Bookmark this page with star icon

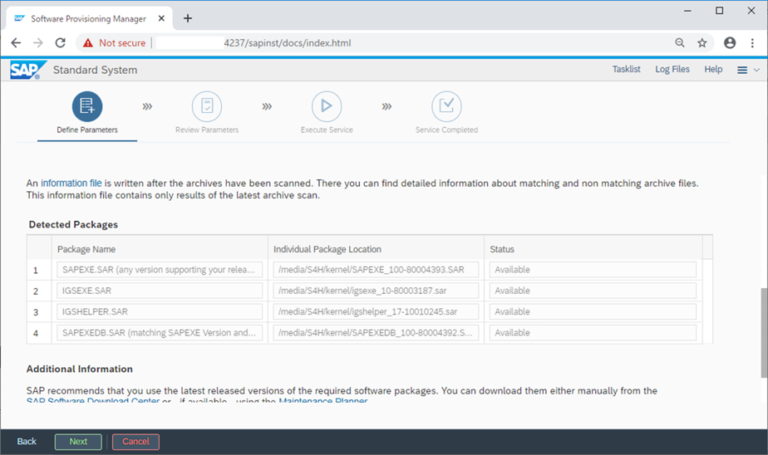702,43
